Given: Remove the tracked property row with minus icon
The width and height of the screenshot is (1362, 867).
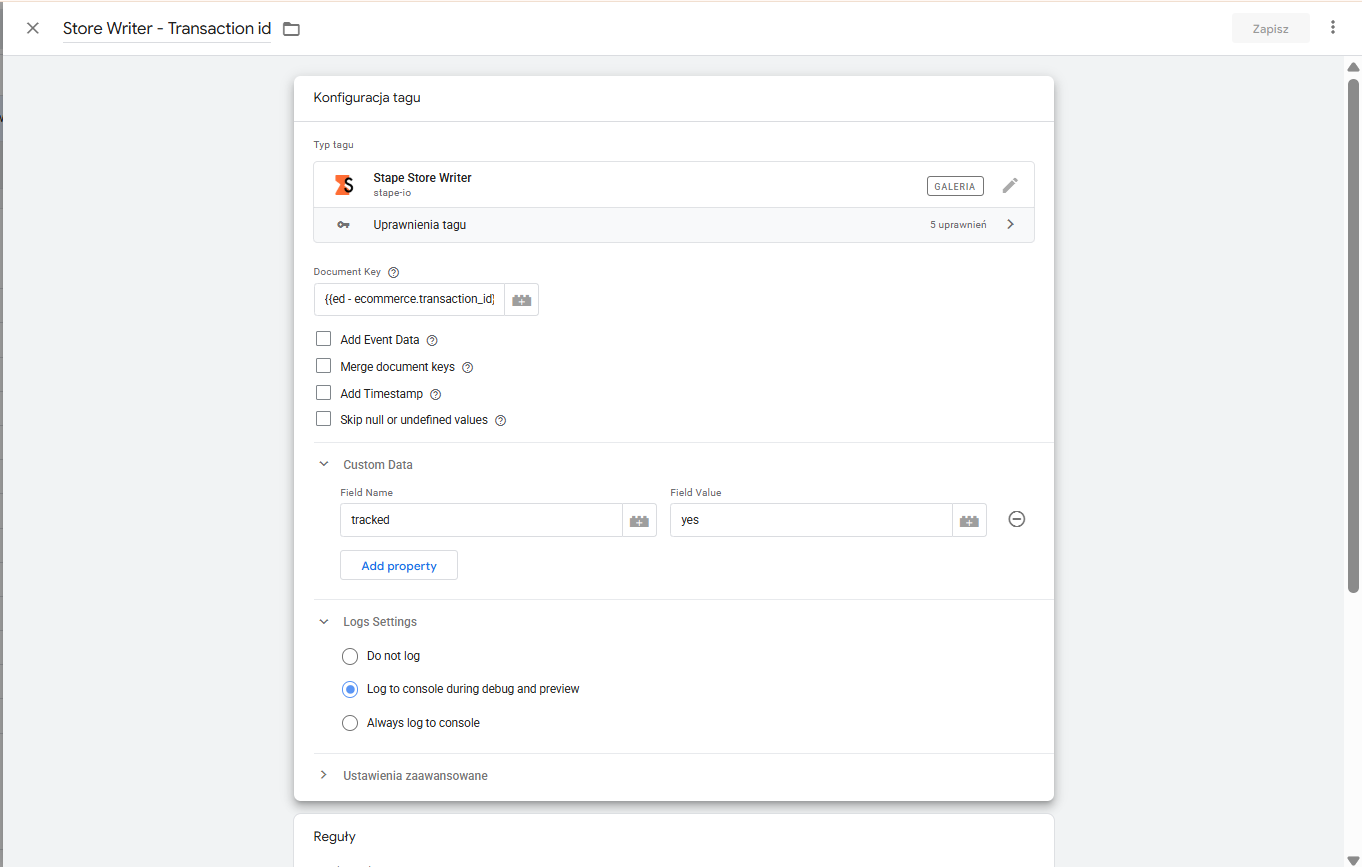Looking at the screenshot, I should point(1017,519).
